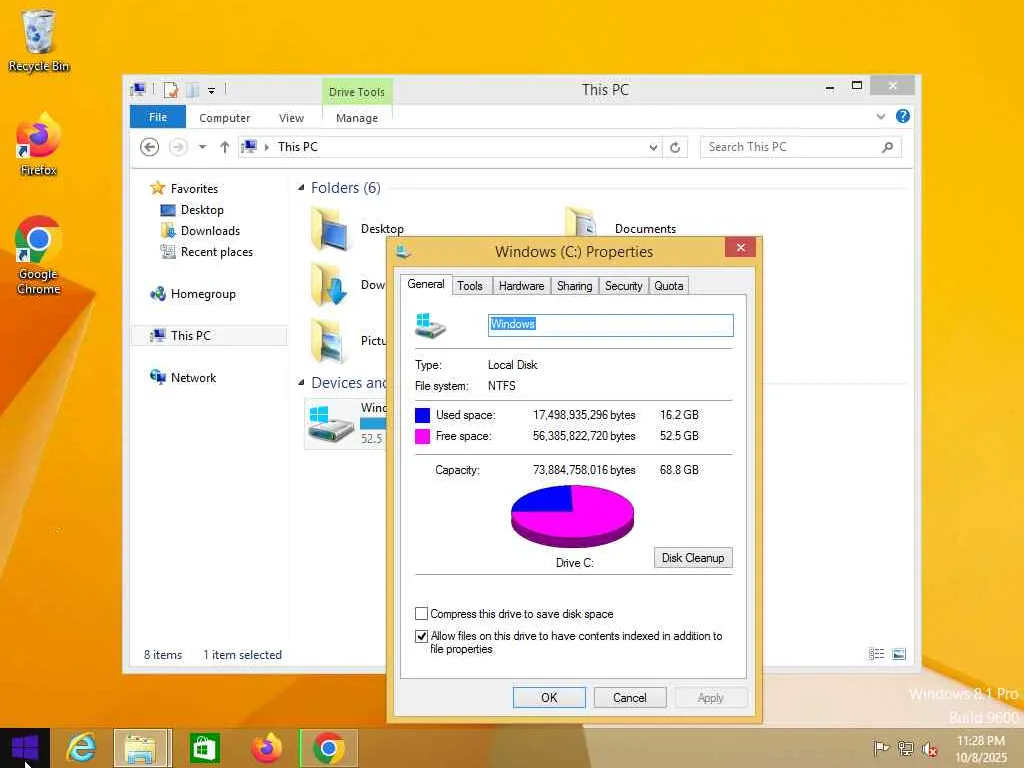Click the Properties quick access toolbar icon

(171, 89)
